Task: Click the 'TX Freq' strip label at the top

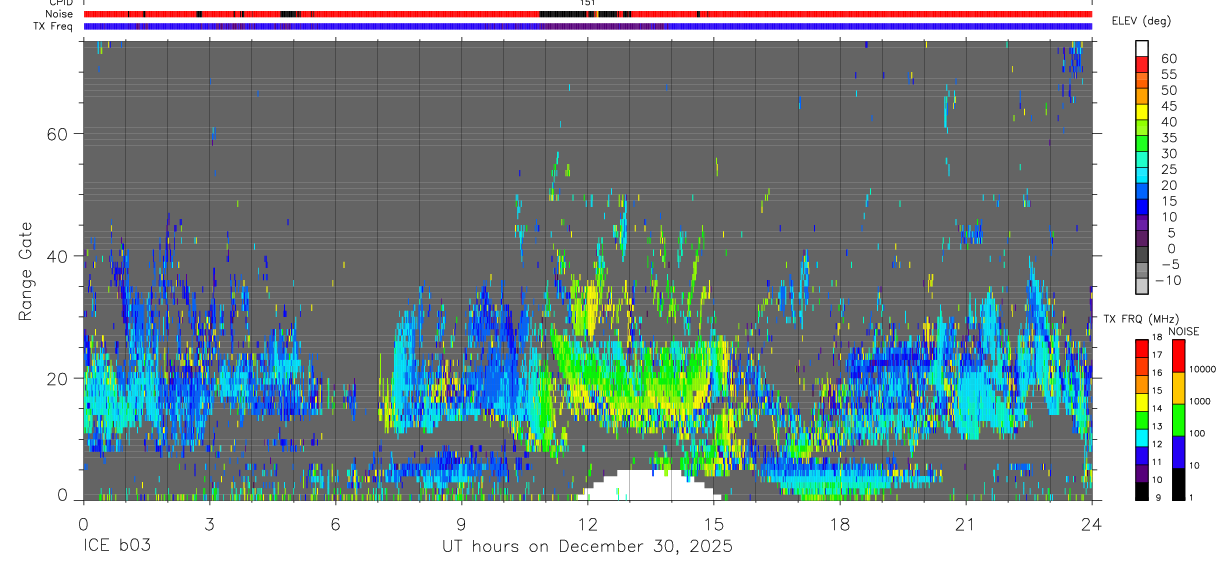Action: 54,26
